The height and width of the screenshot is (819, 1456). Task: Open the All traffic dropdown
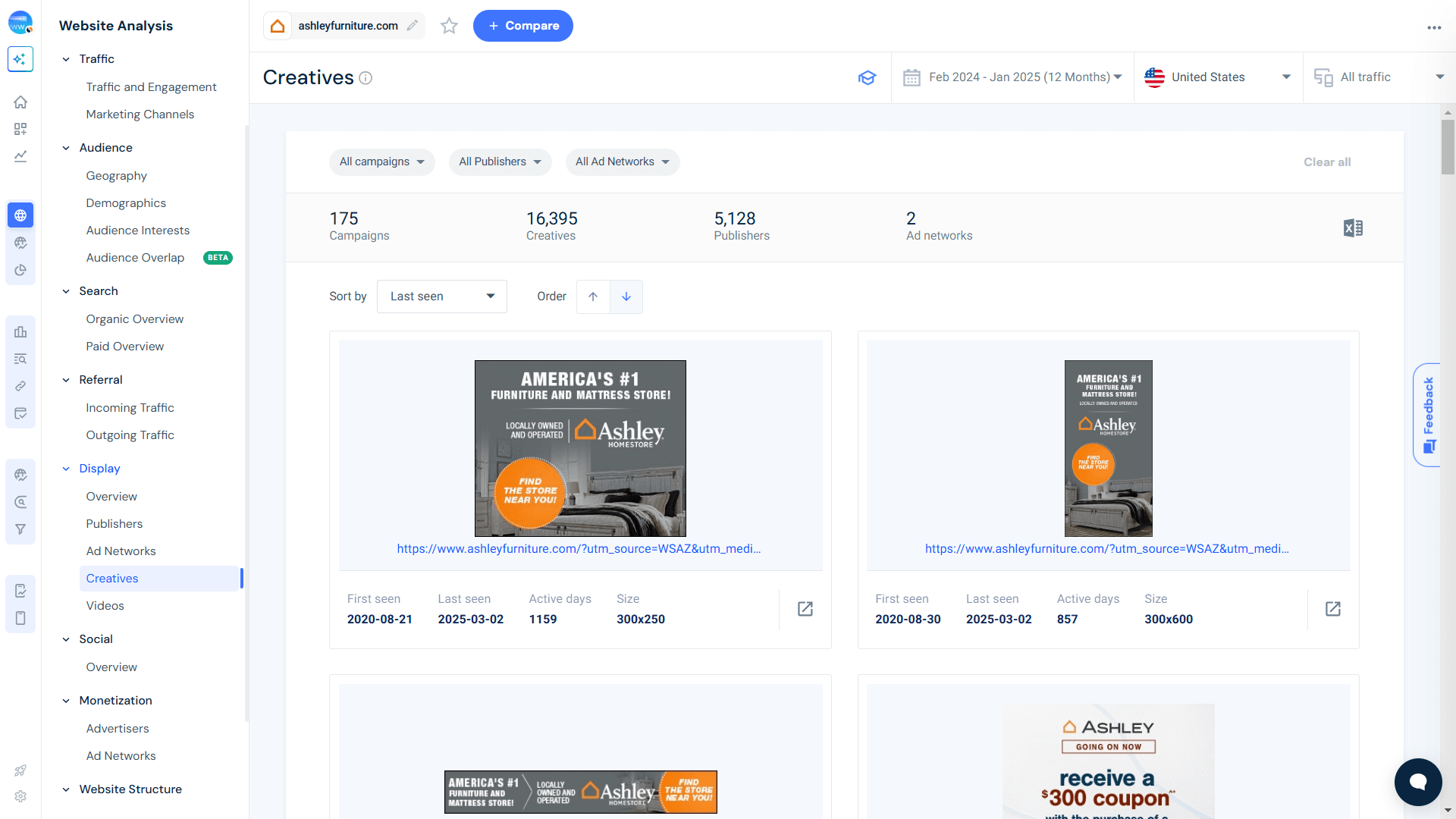pyautogui.click(x=1379, y=77)
